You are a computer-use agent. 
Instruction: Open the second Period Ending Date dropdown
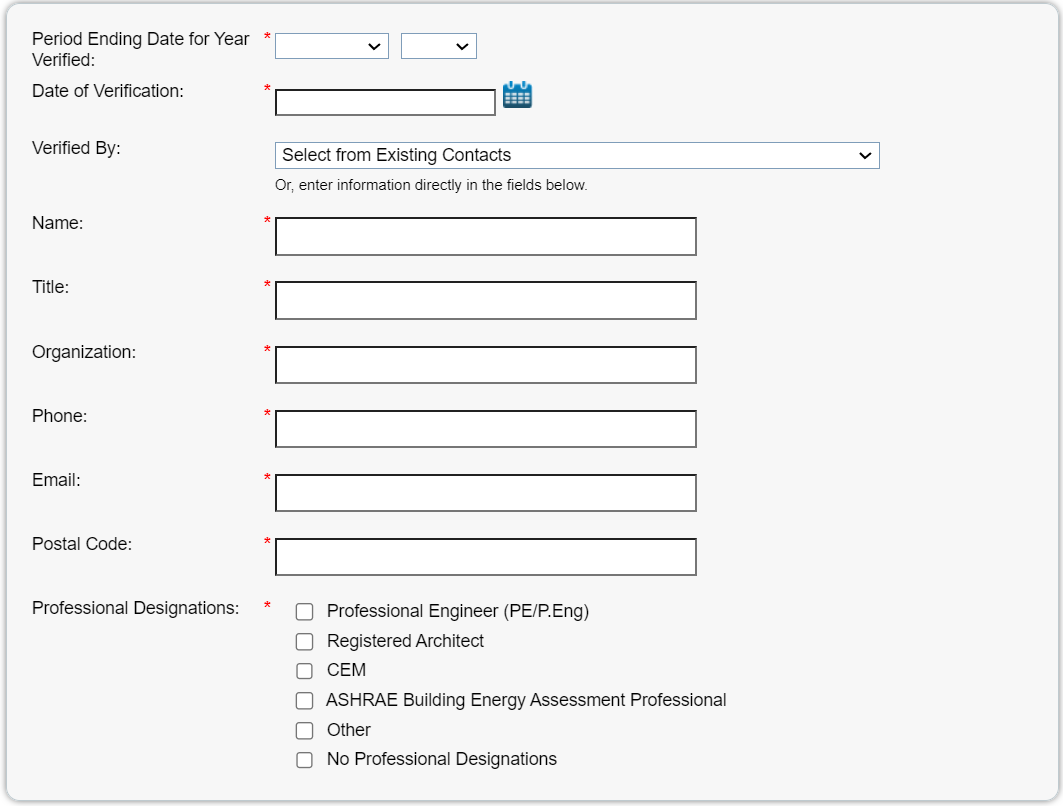(439, 46)
